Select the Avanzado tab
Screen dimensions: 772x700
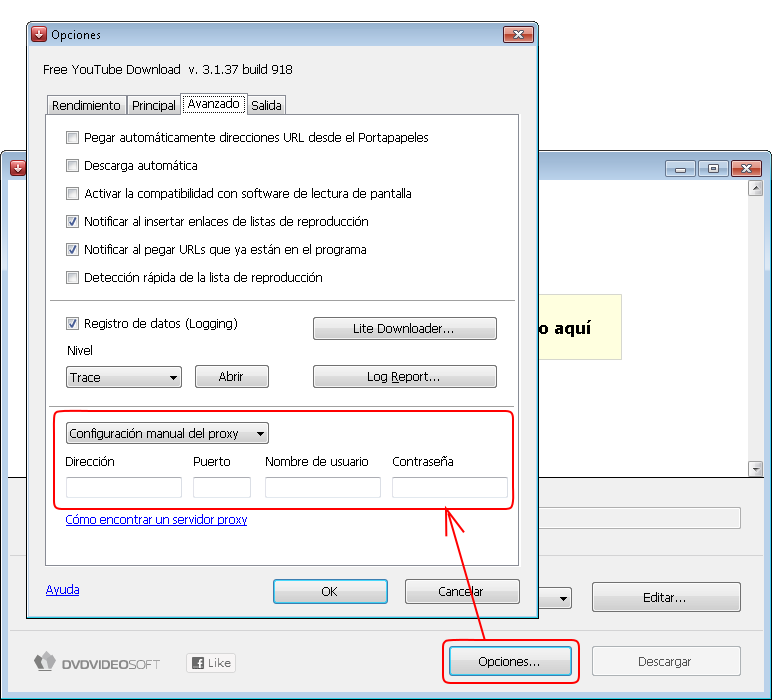[214, 104]
